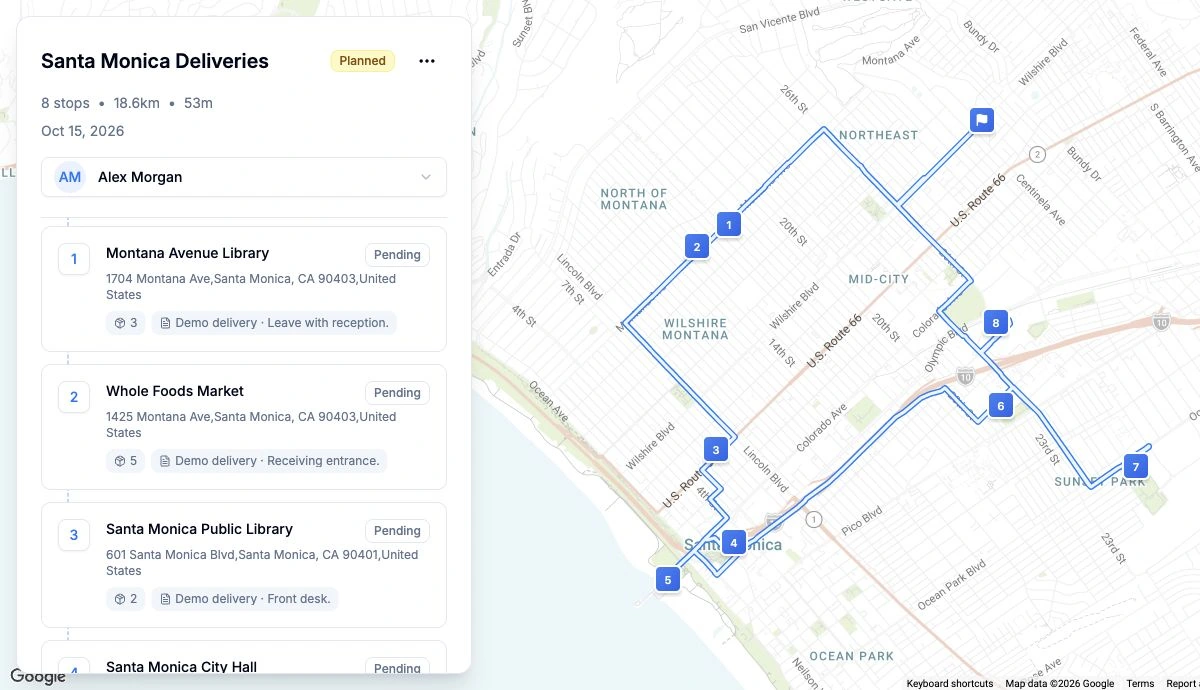Click Pending status of Montana Avenue Library
This screenshot has height=690, width=1200.
pos(397,255)
